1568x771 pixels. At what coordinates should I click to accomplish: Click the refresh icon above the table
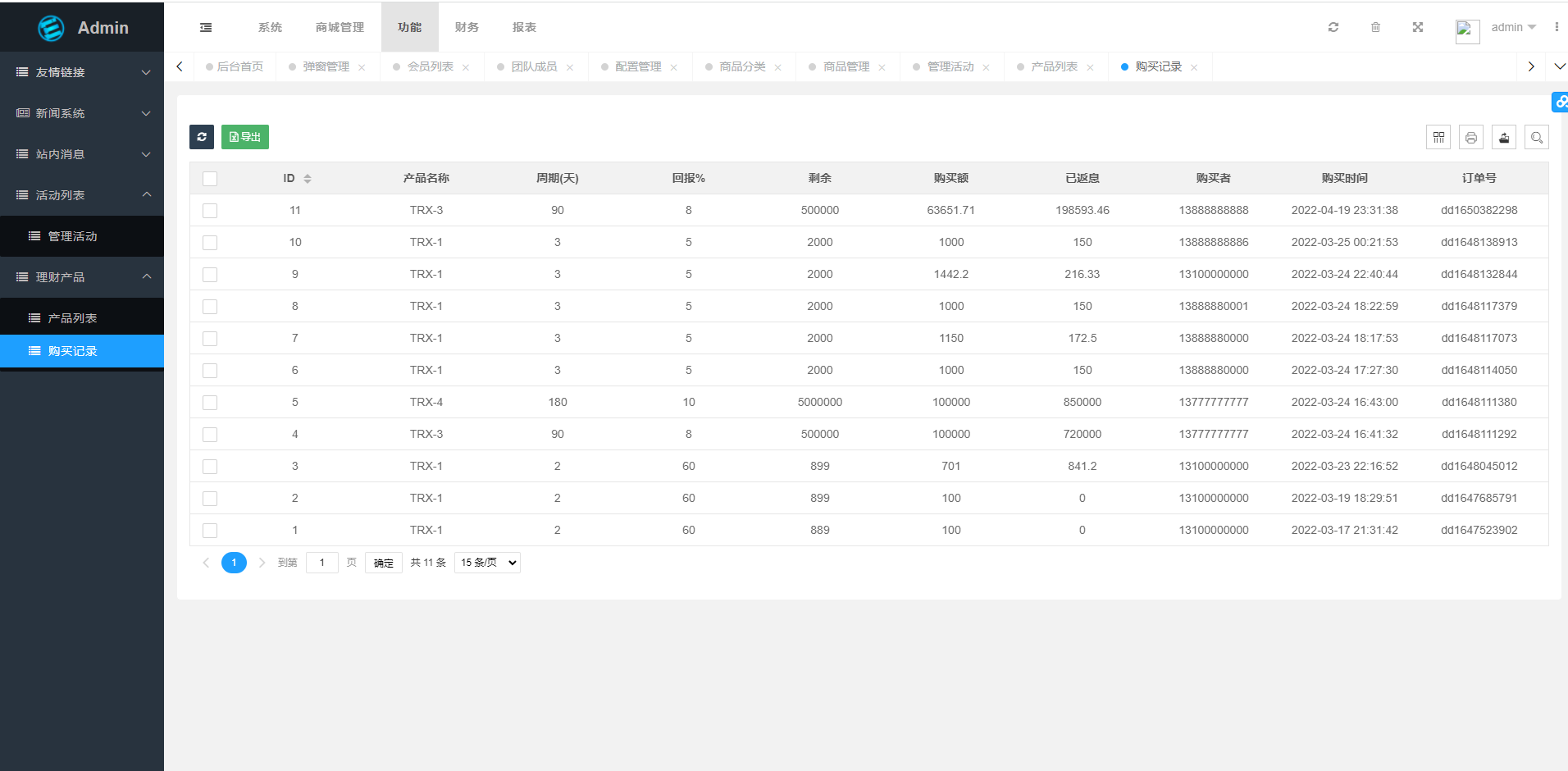202,136
